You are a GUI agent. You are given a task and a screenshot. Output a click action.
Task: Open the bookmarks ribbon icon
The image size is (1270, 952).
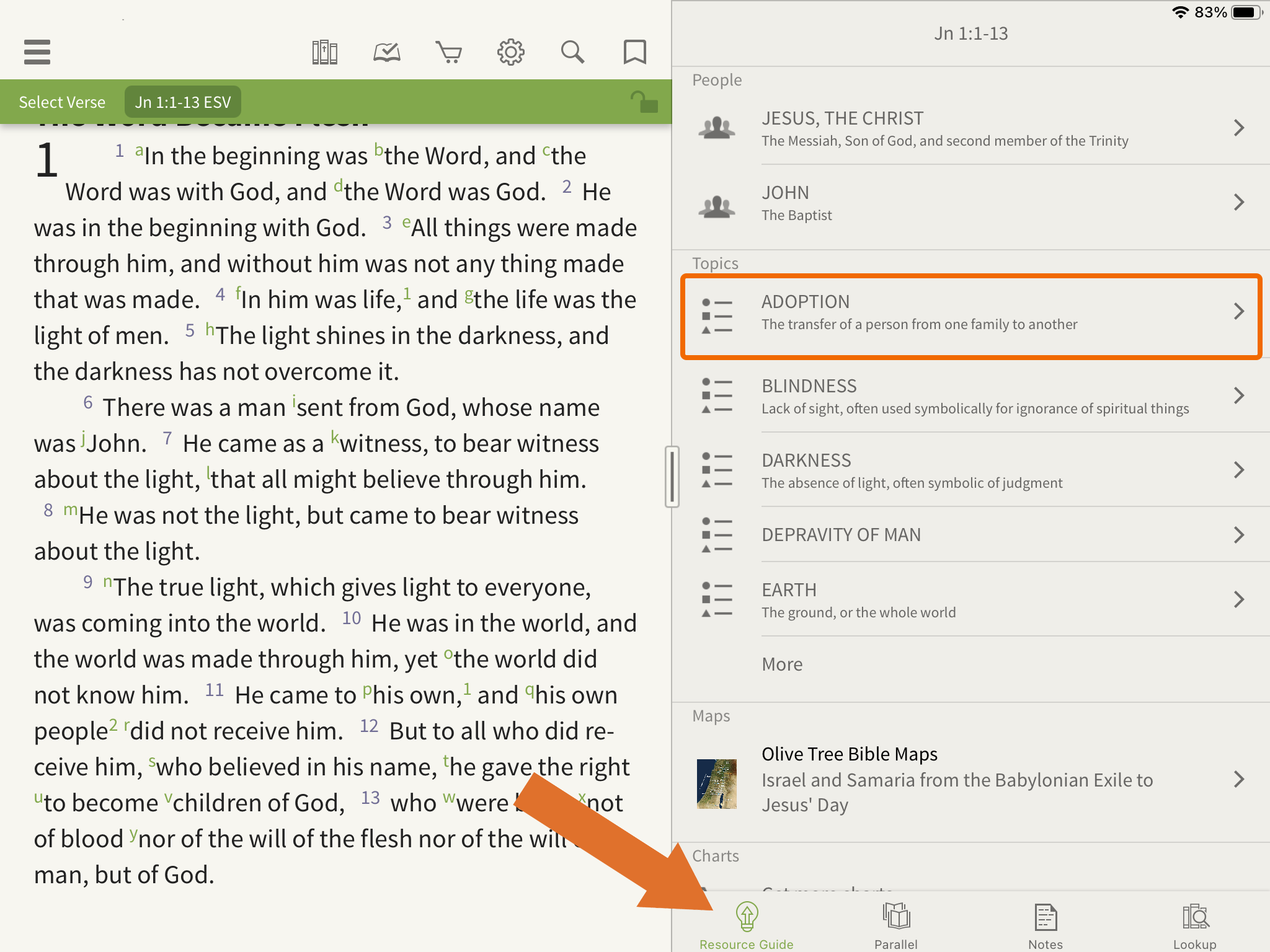(x=634, y=52)
